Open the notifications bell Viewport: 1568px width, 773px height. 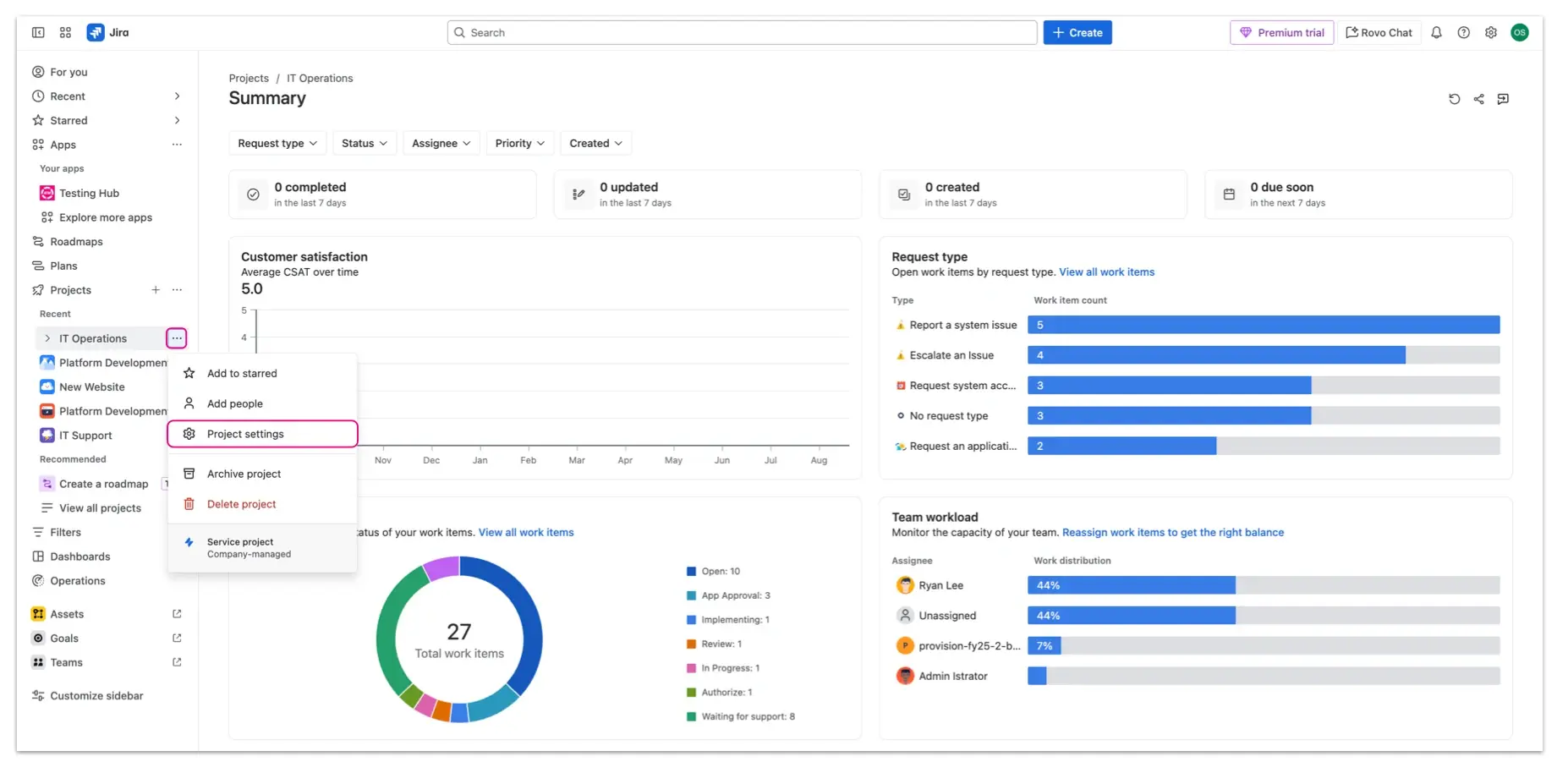(1436, 32)
